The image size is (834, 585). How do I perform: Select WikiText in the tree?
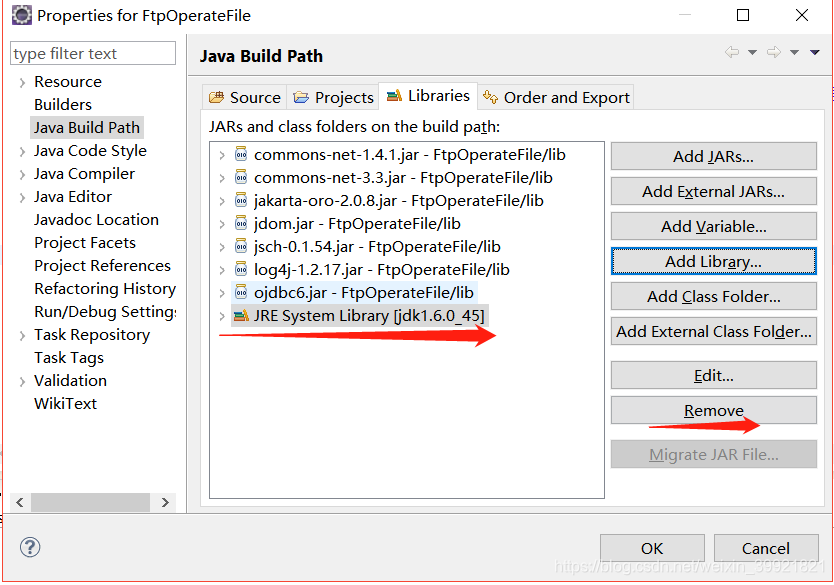click(x=65, y=404)
